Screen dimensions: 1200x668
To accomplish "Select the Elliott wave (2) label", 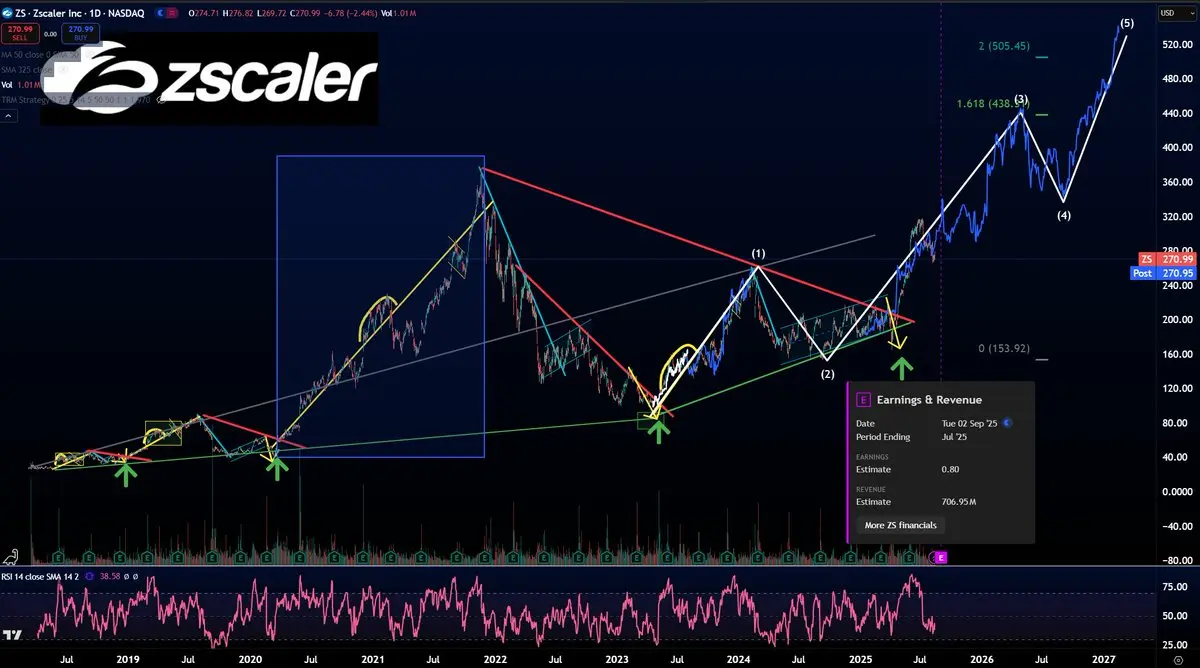I will click(x=827, y=374).
